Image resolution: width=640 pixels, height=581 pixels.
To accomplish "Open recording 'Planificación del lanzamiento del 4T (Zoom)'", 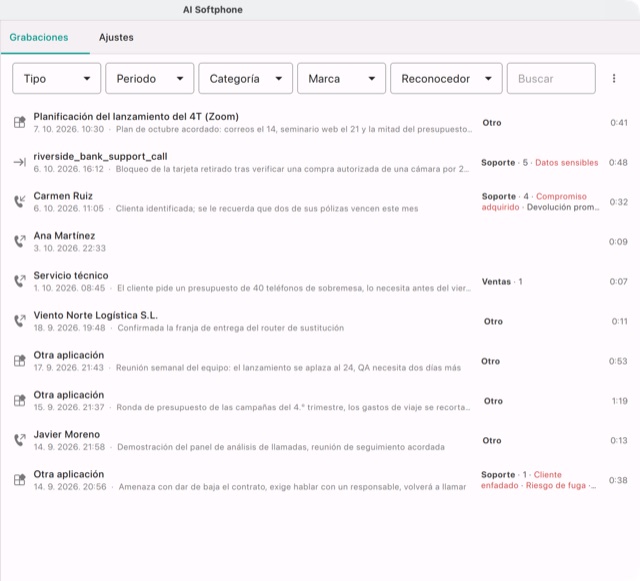I will (136, 116).
